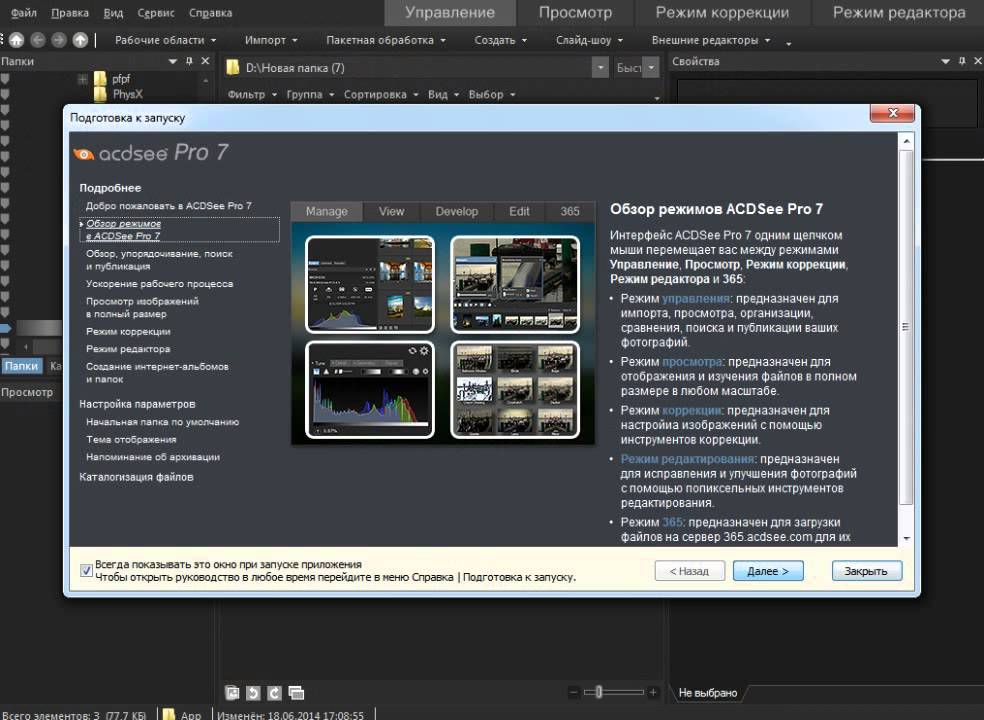Expand the pfpf folder tree node
The width and height of the screenshot is (984, 720).
click(x=82, y=79)
